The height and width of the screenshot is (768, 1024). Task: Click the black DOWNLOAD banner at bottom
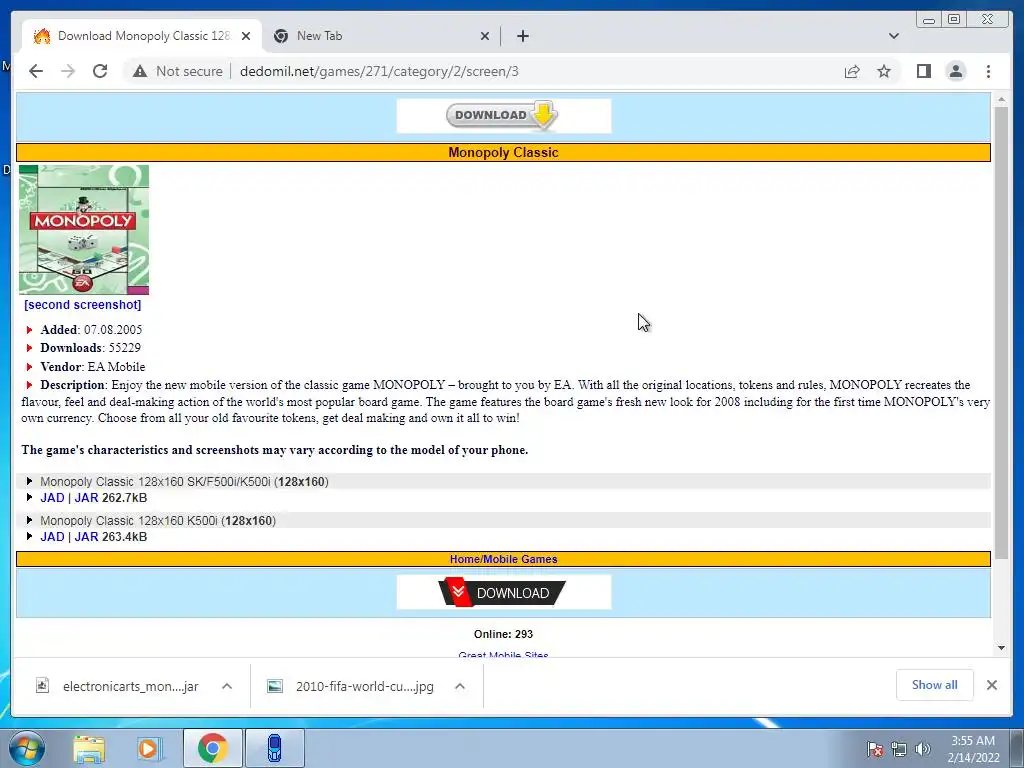point(504,592)
